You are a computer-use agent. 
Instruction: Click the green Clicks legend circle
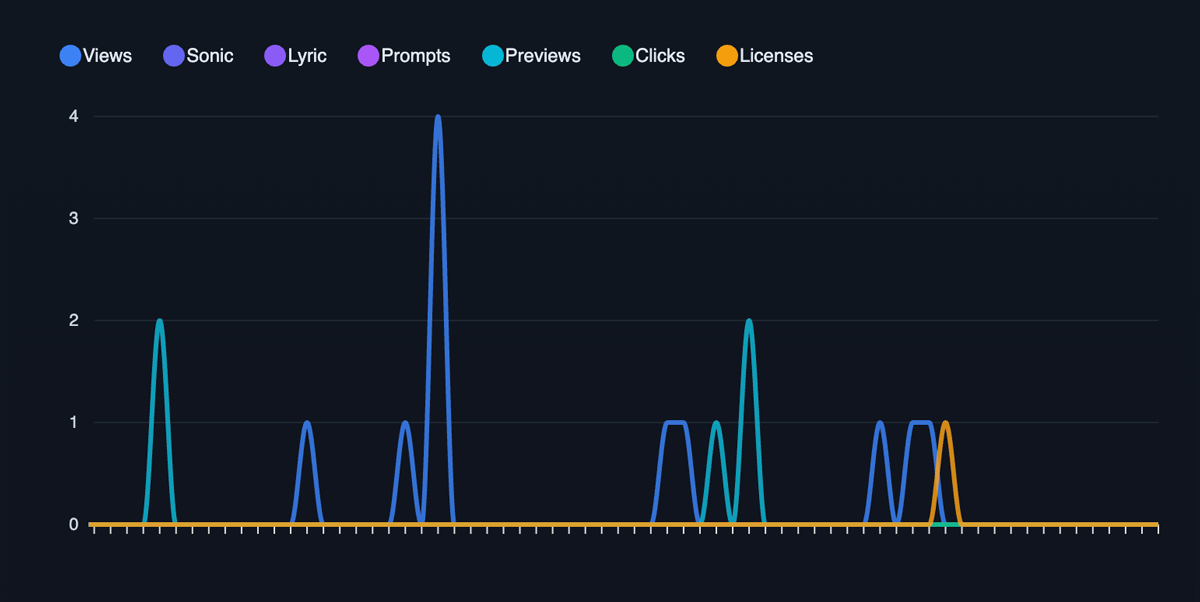[623, 56]
